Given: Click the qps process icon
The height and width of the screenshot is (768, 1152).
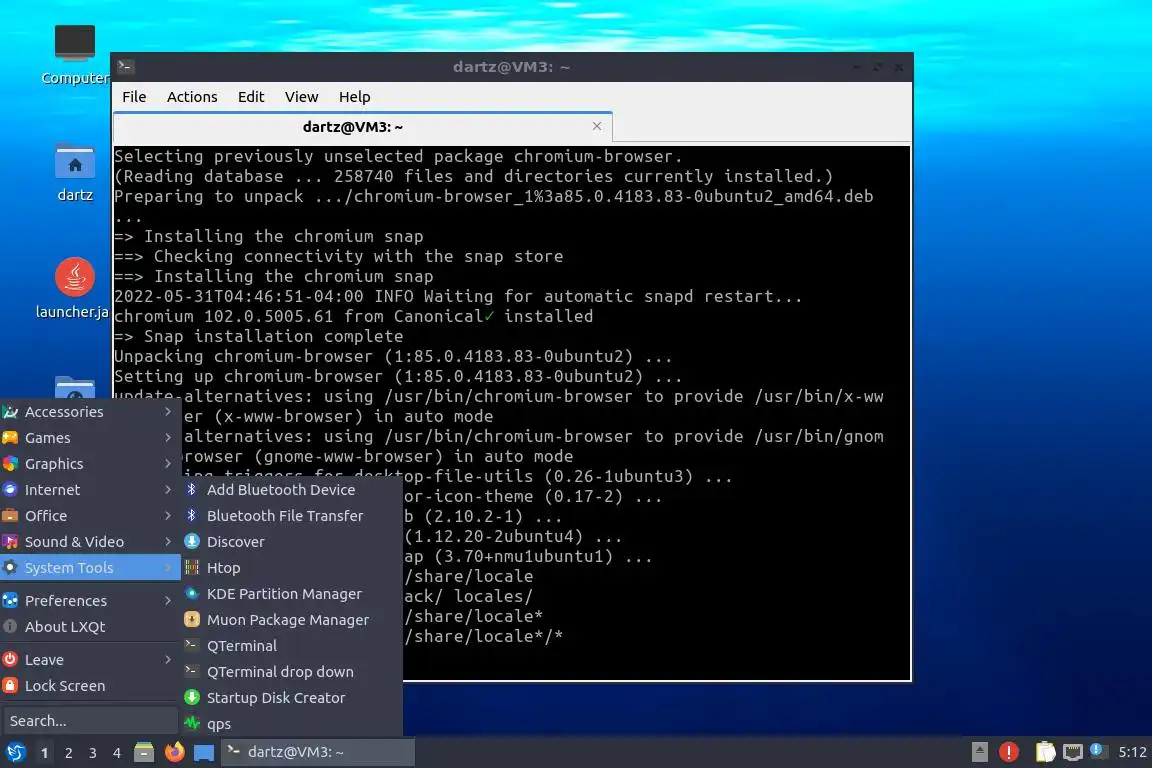Looking at the screenshot, I should pyautogui.click(x=192, y=723).
